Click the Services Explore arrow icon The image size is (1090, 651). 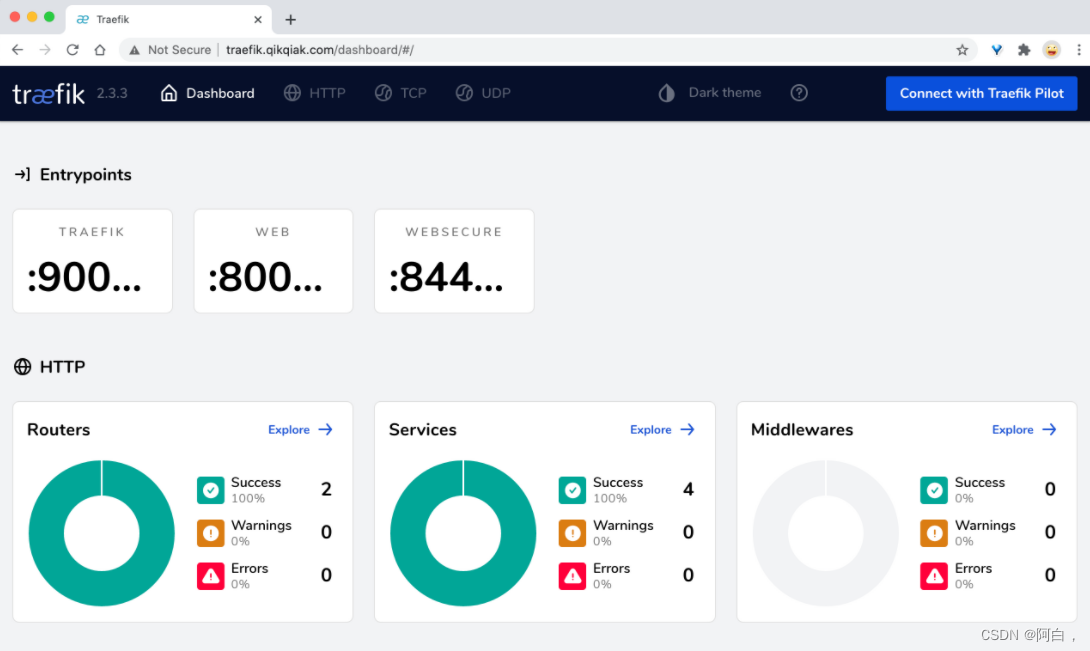click(688, 430)
